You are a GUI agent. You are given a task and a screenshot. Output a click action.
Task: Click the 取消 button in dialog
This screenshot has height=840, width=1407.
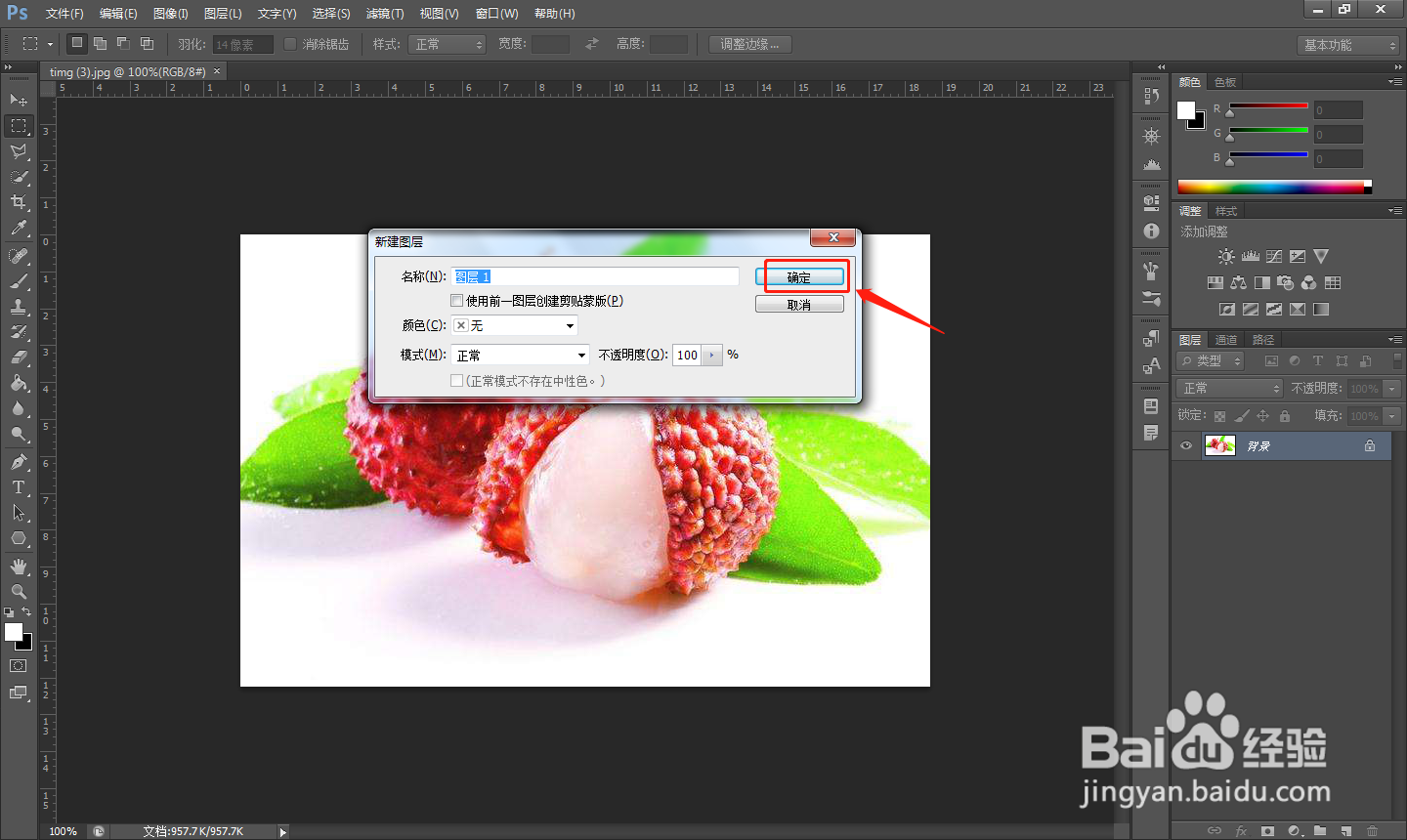click(799, 305)
